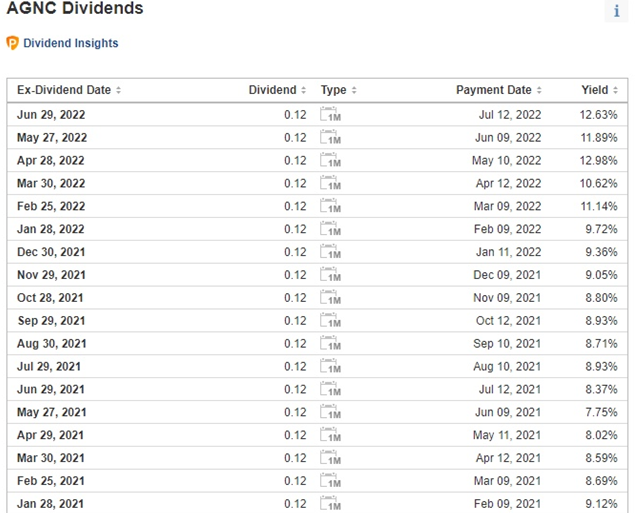
Task: Select payment date Jan 11, 2022
Action: 508,252
